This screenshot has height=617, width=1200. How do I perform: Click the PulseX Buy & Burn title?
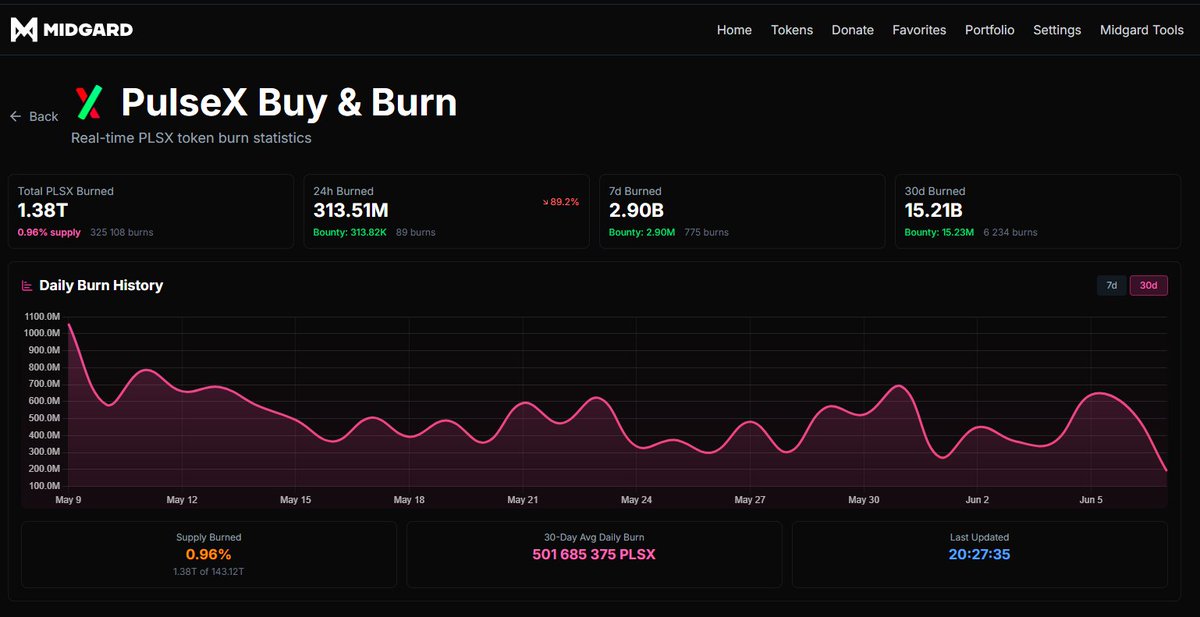(x=289, y=102)
